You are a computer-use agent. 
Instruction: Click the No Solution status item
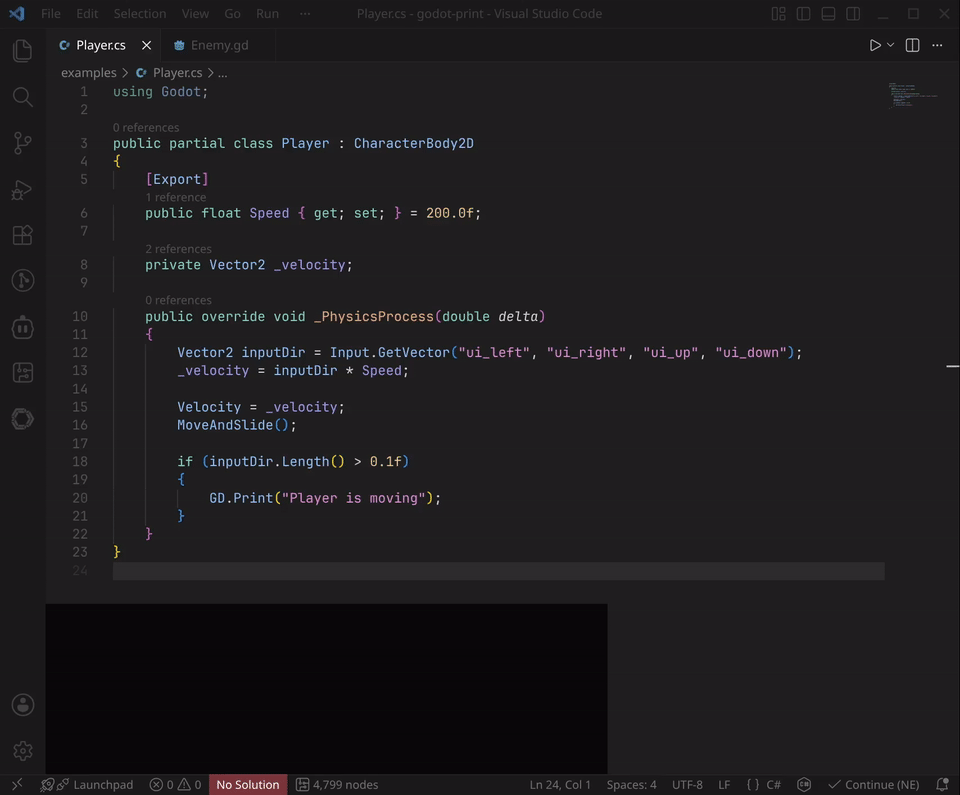[x=248, y=785]
